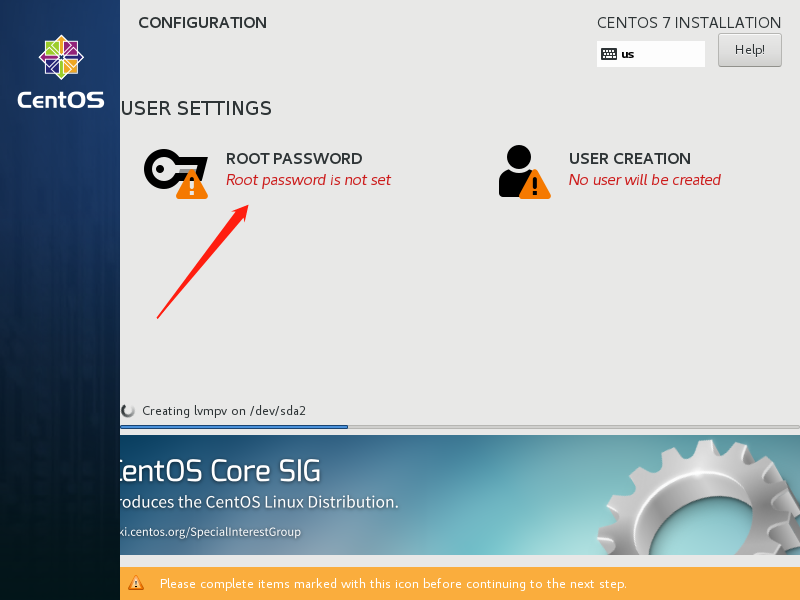800x600 pixels.
Task: Select the ROOT PASSWORD heading
Action: click(x=294, y=159)
